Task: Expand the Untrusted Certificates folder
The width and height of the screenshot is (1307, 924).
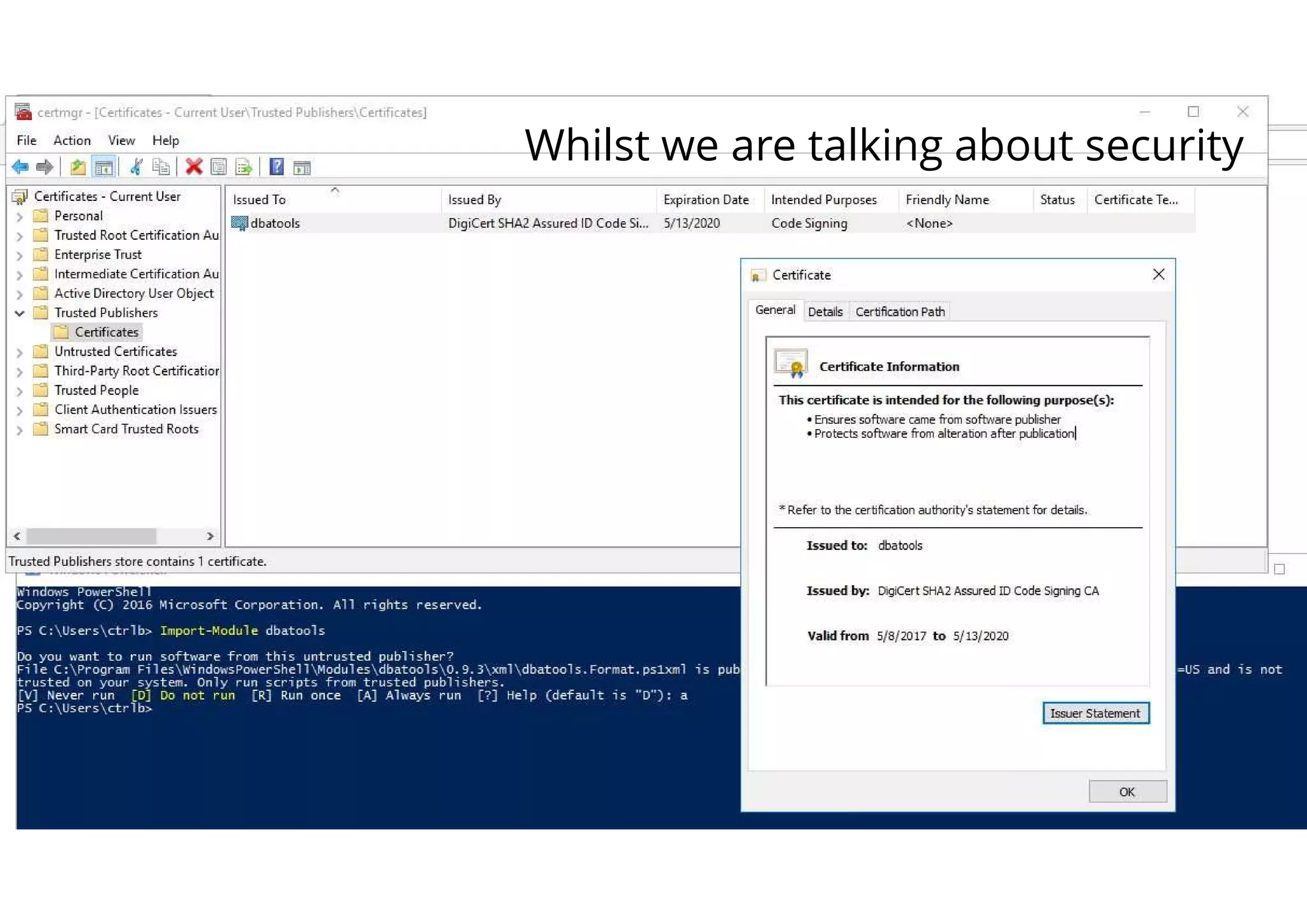Action: [x=20, y=352]
